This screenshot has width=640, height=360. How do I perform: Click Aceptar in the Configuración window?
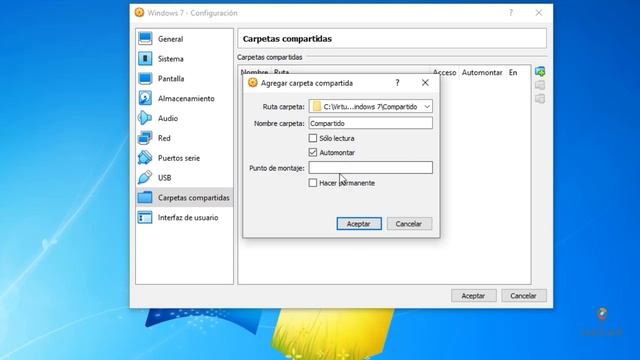(x=473, y=296)
